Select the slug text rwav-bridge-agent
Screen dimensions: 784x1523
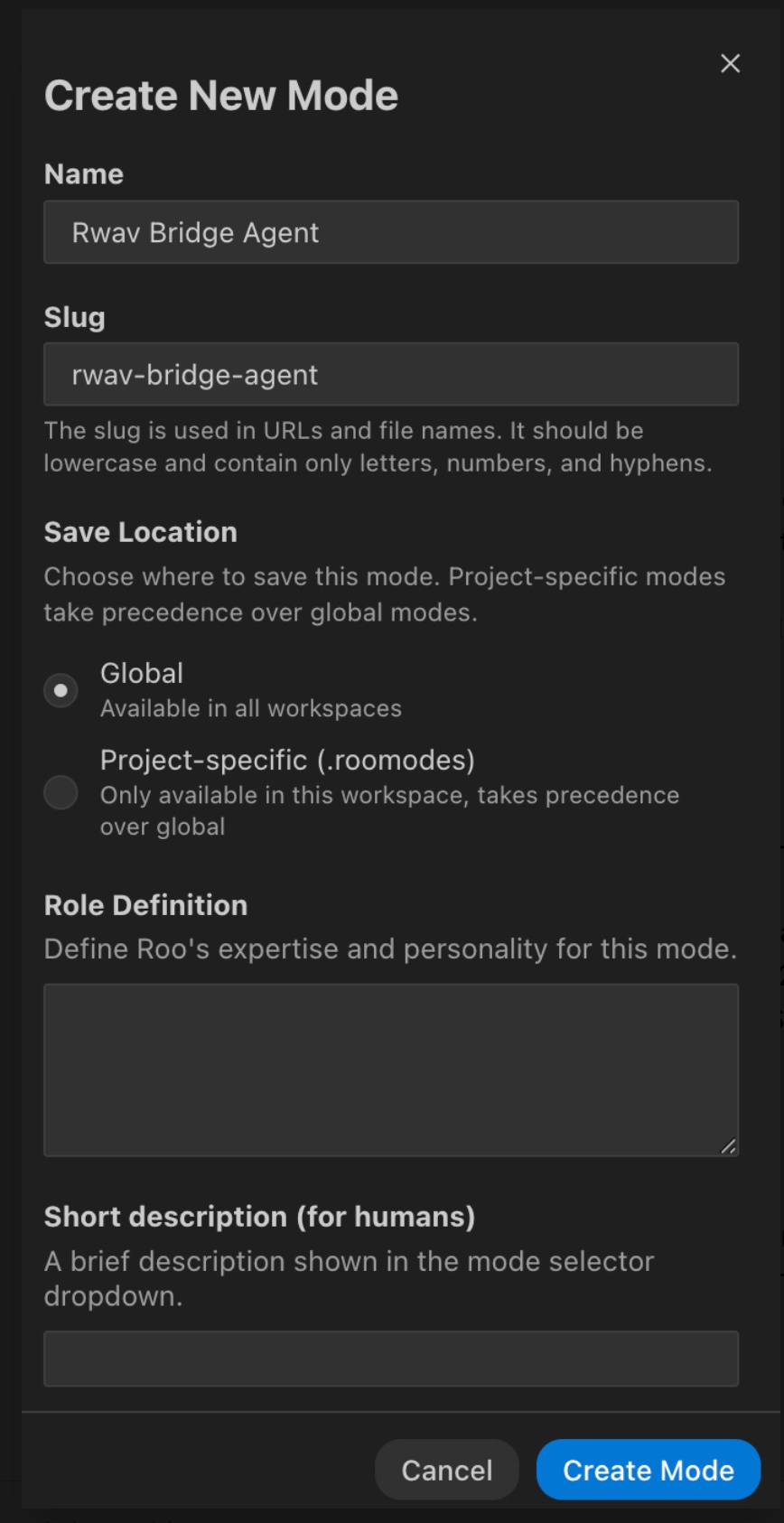[x=195, y=374]
